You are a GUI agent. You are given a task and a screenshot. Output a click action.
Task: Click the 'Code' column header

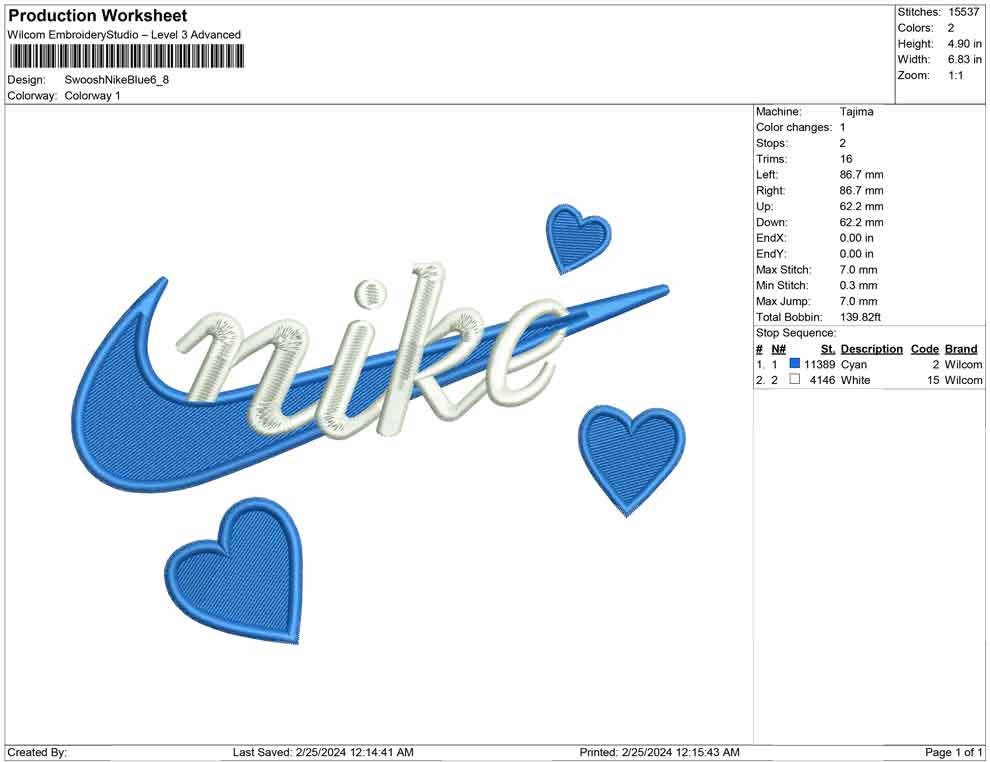924,349
